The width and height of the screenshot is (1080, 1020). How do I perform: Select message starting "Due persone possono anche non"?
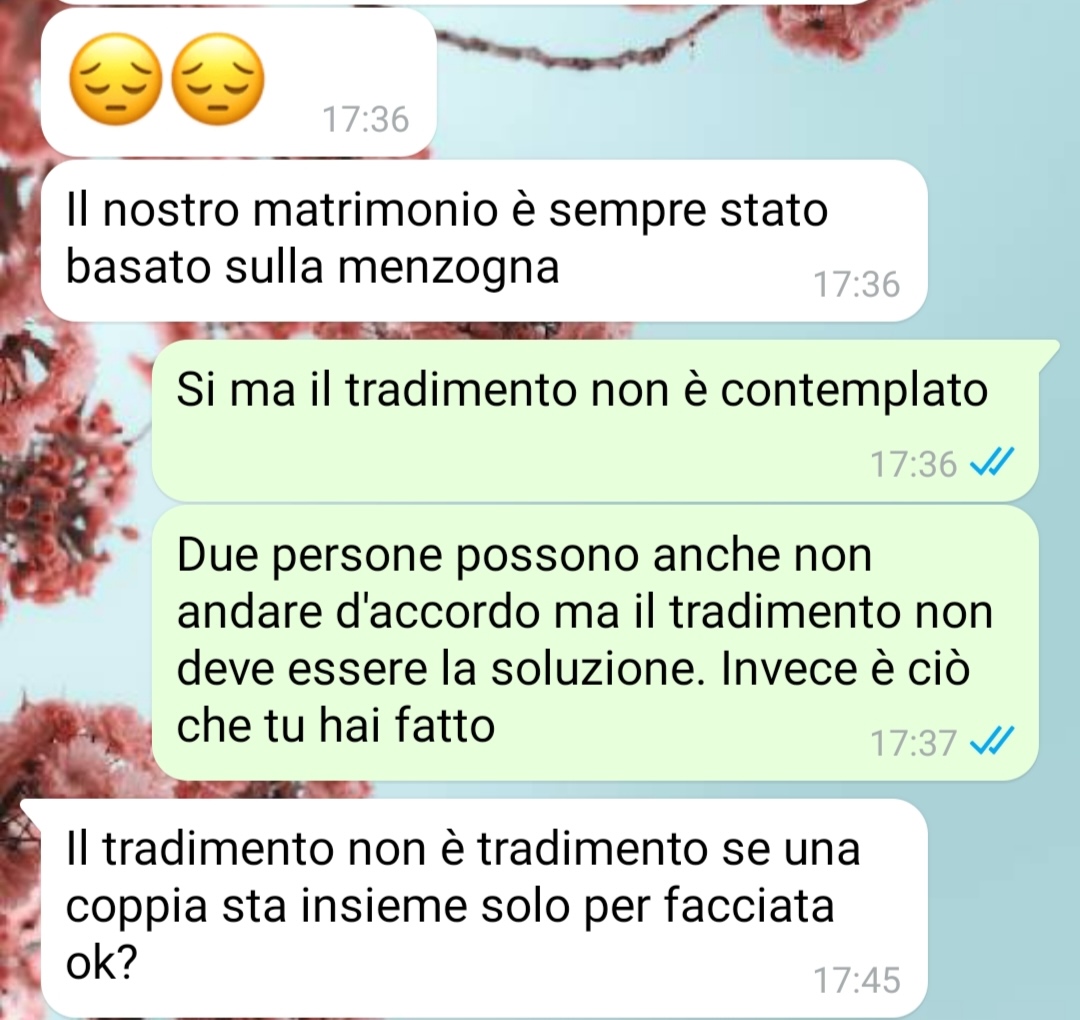(594, 643)
